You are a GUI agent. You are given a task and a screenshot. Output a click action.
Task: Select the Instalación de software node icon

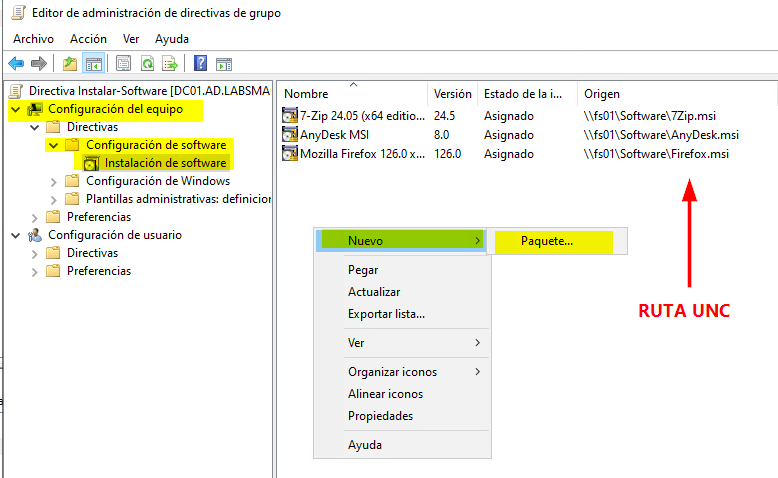pos(91,163)
